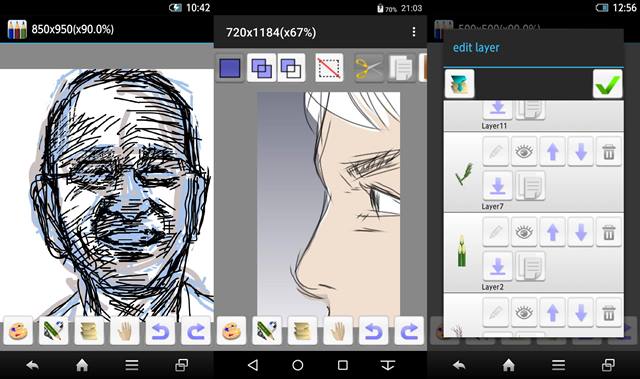Image resolution: width=640 pixels, height=379 pixels.
Task: Delete layer below Layer2 with trash icon
Action: click(609, 313)
